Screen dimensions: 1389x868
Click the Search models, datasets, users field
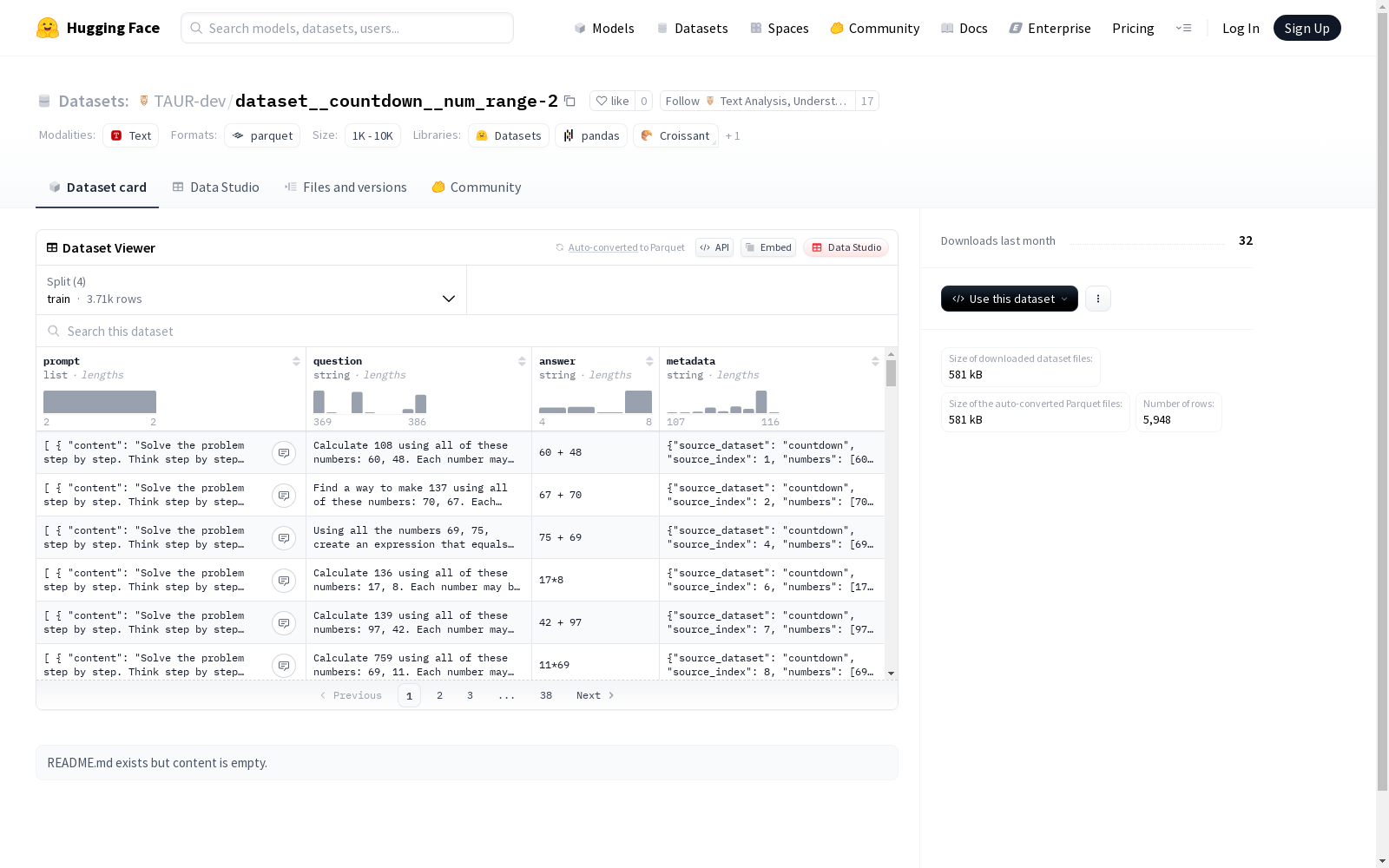[x=347, y=28]
